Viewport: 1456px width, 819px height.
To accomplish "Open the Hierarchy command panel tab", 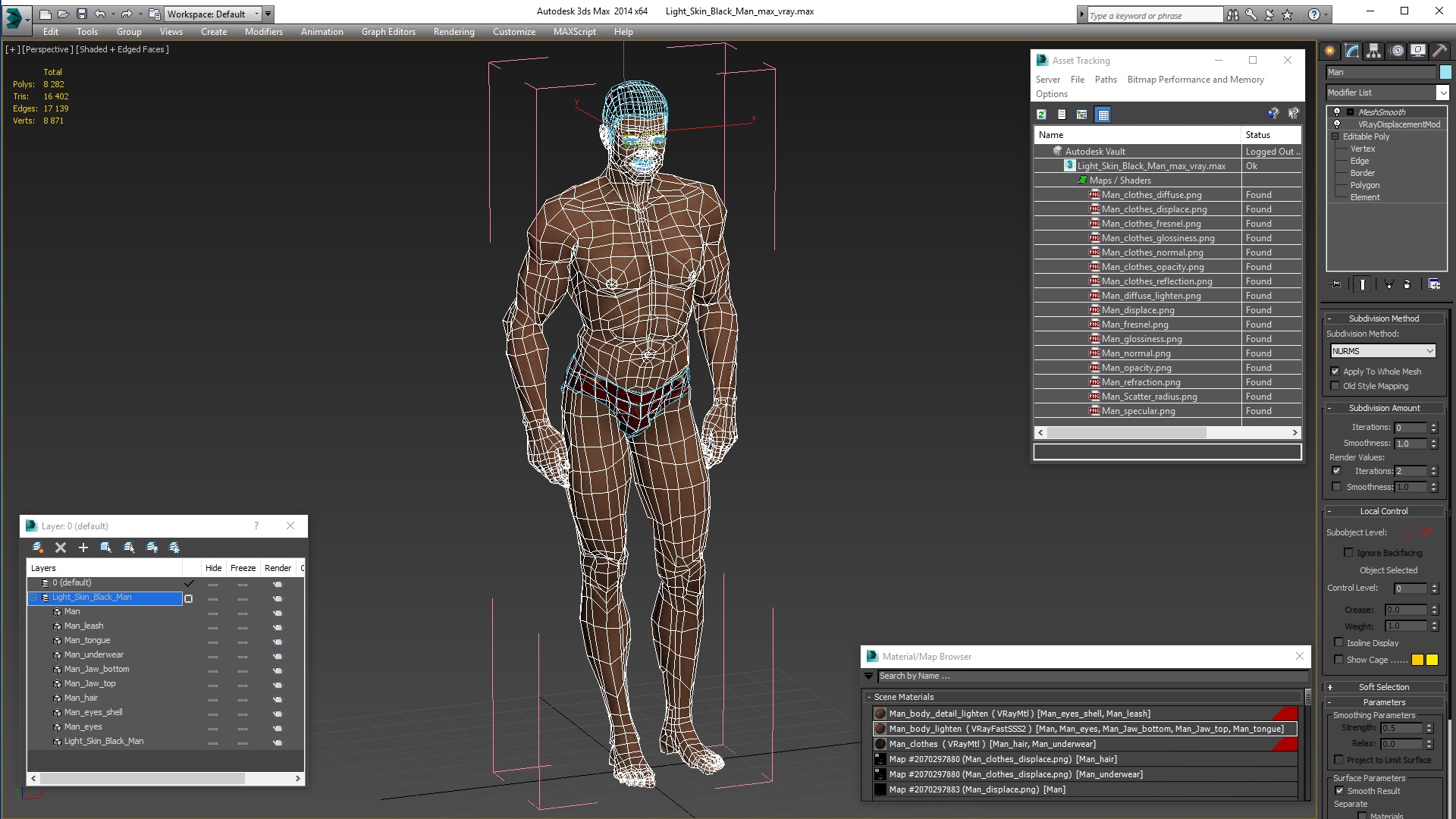I will (x=1374, y=51).
